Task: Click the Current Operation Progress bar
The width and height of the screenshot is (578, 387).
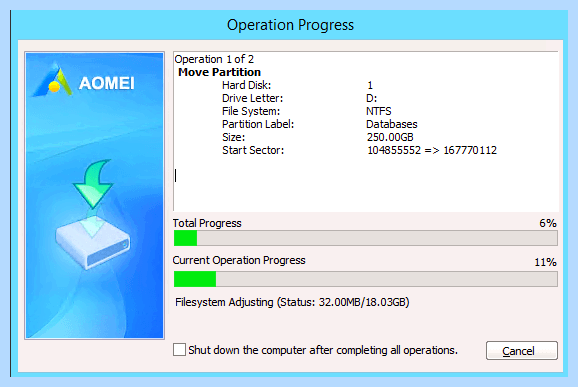Action: (x=365, y=279)
